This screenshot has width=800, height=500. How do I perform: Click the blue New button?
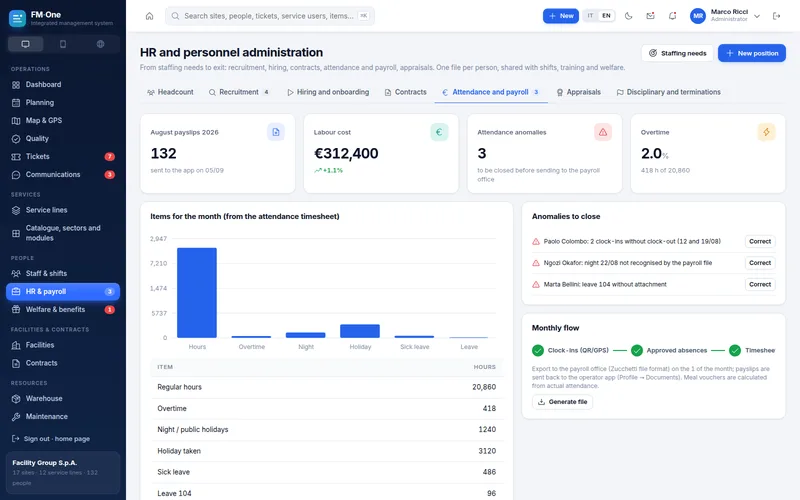561,16
